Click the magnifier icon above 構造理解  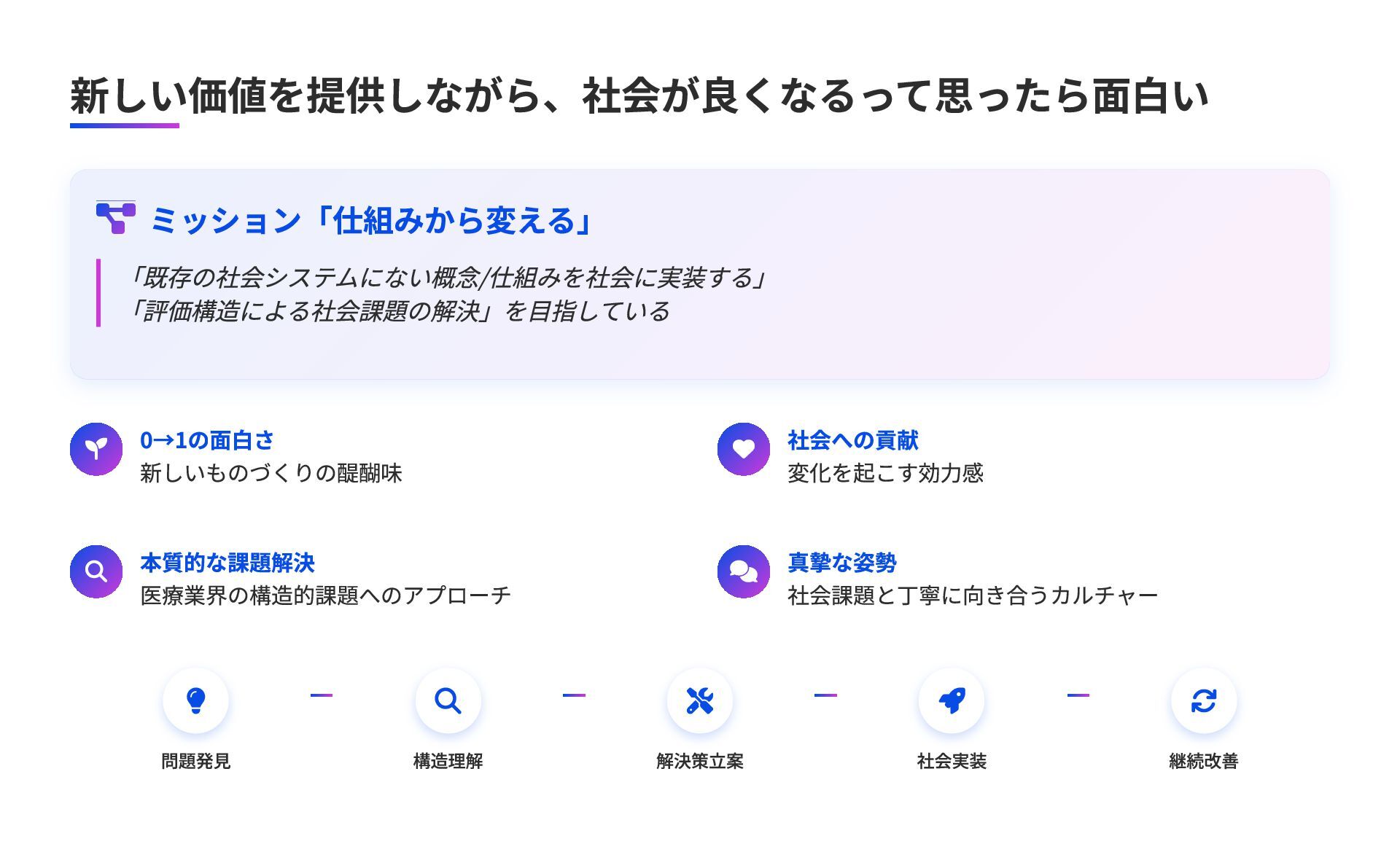tap(448, 700)
